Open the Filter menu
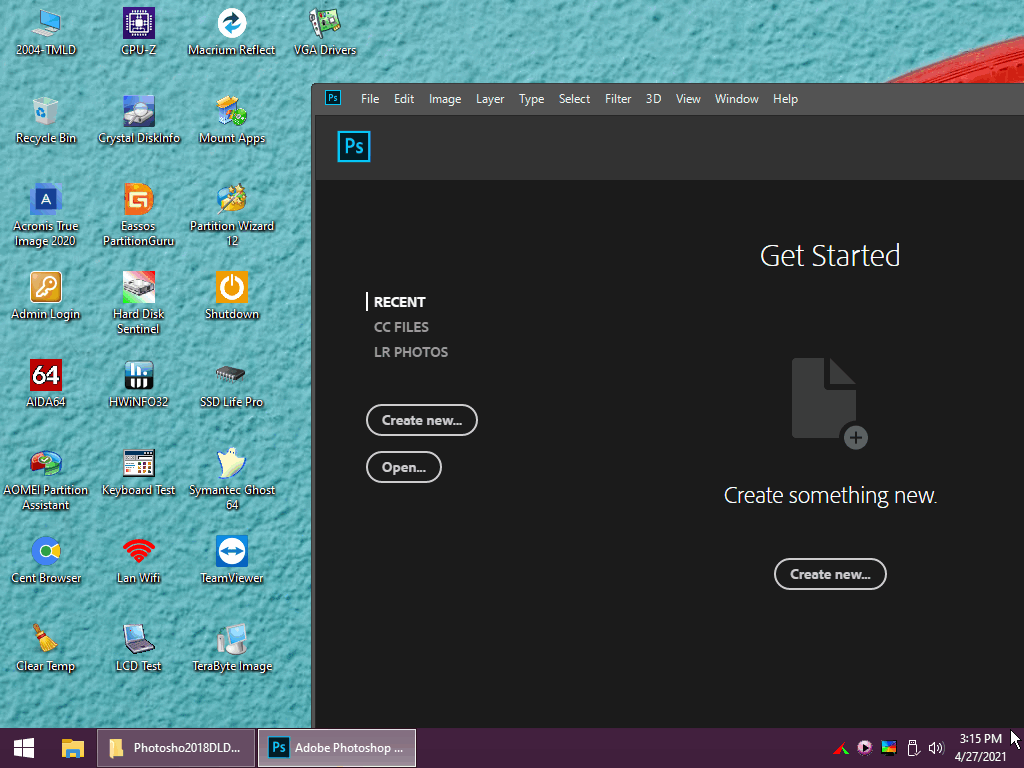This screenshot has height=768, width=1024. point(618,99)
